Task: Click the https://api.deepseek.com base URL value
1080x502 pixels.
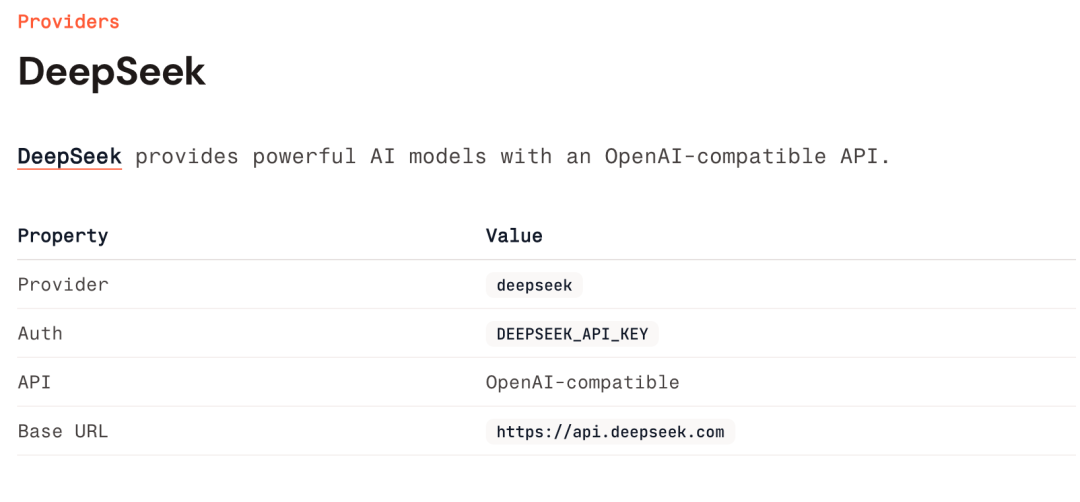Action: pyautogui.click(x=610, y=432)
